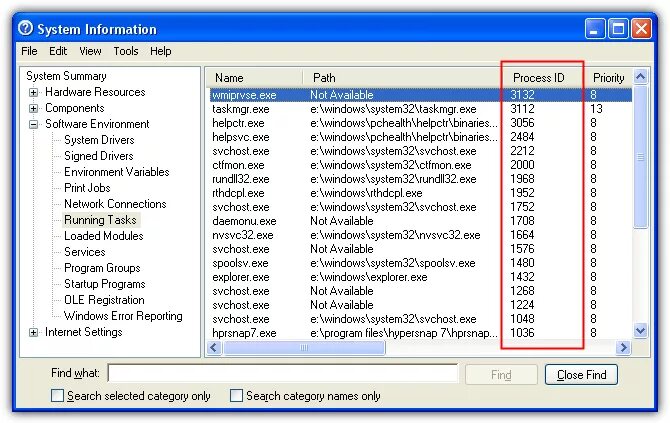
Task: Minimize the System Information window
Action: (595, 29)
